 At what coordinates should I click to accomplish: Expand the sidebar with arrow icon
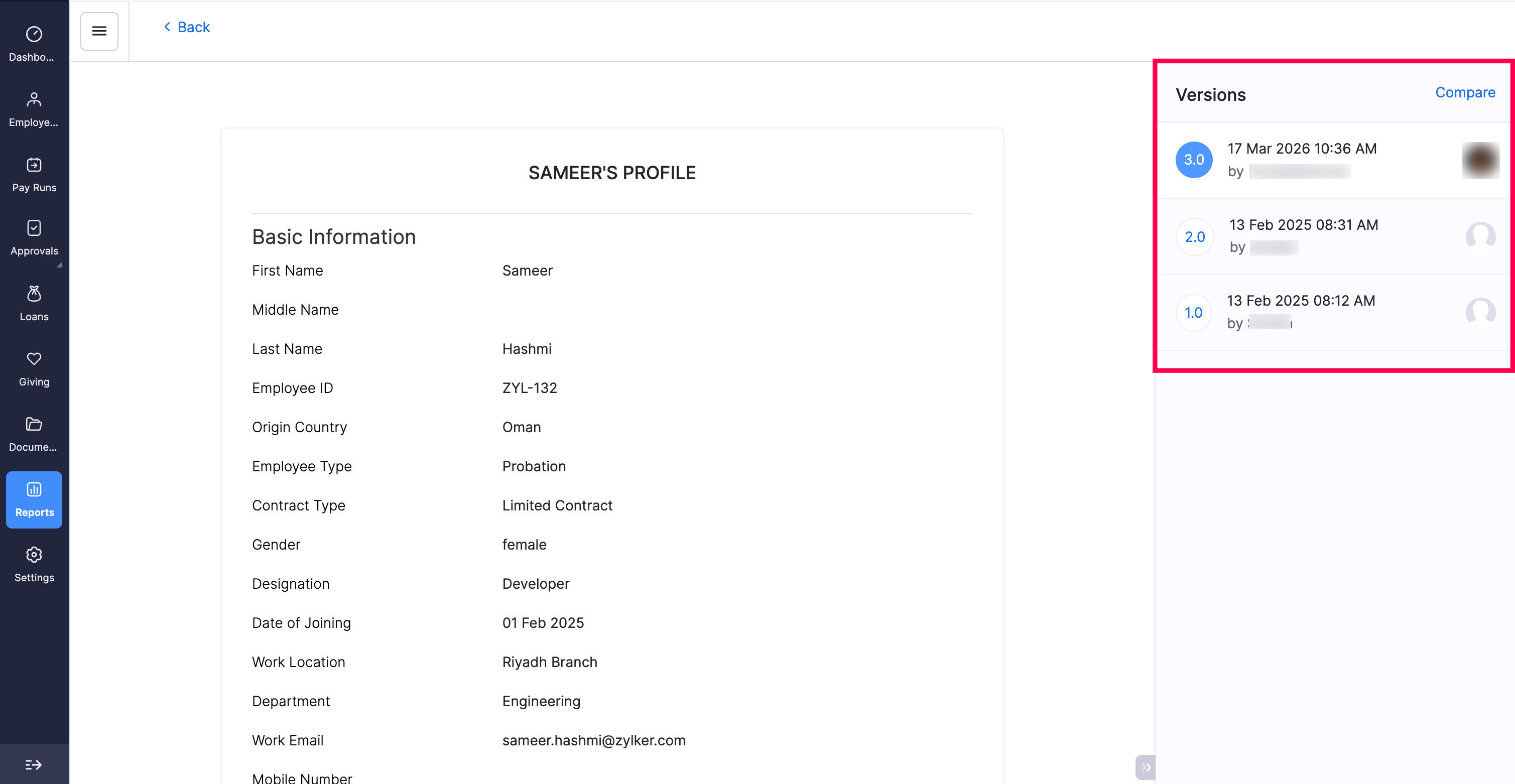click(x=34, y=764)
